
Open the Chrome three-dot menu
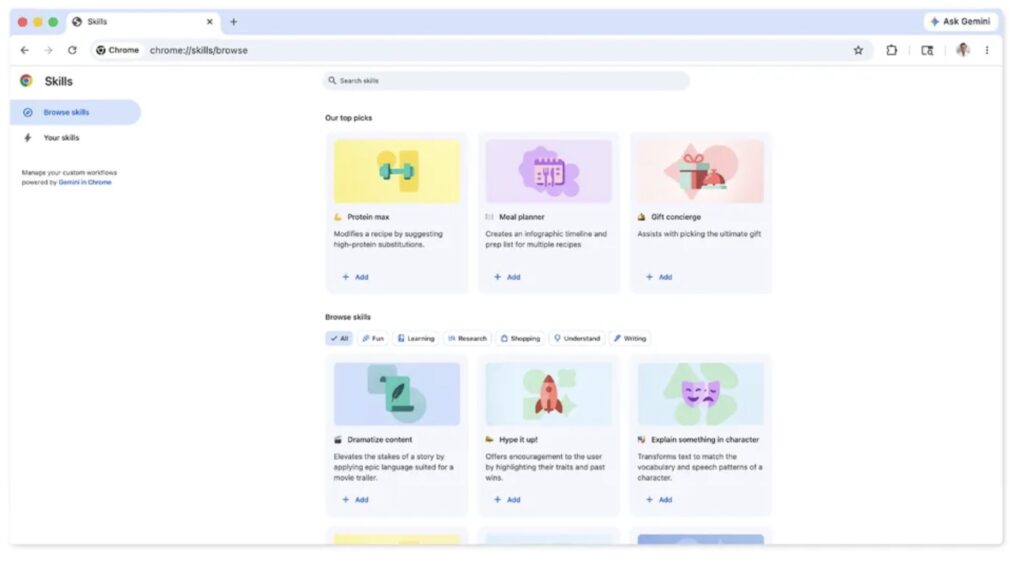[987, 50]
